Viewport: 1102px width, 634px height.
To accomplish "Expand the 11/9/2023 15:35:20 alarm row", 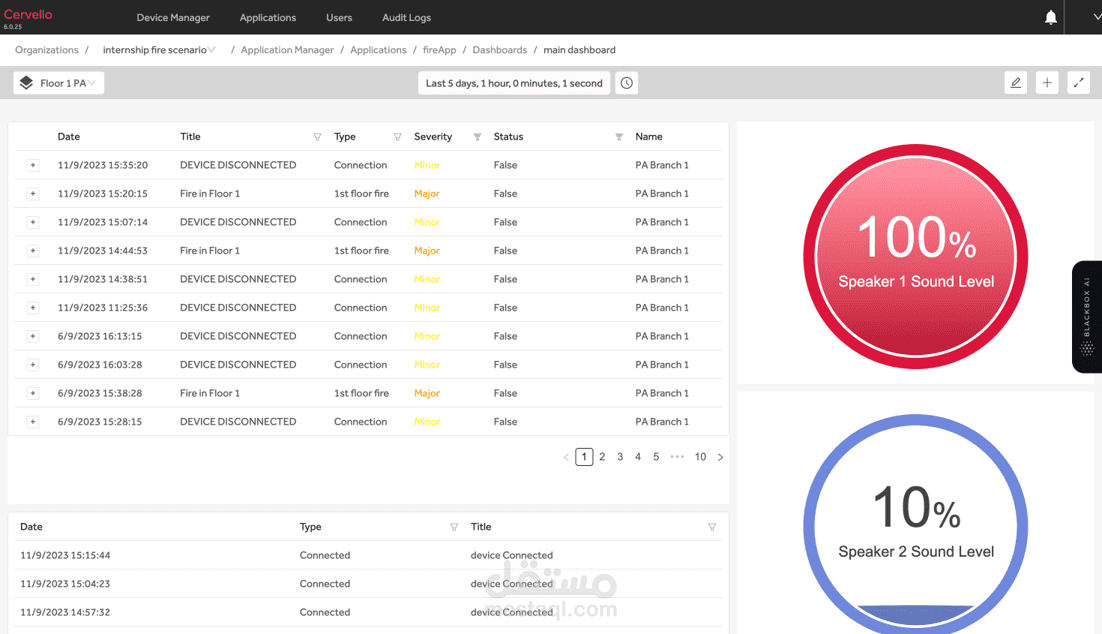I will pyautogui.click(x=32, y=165).
